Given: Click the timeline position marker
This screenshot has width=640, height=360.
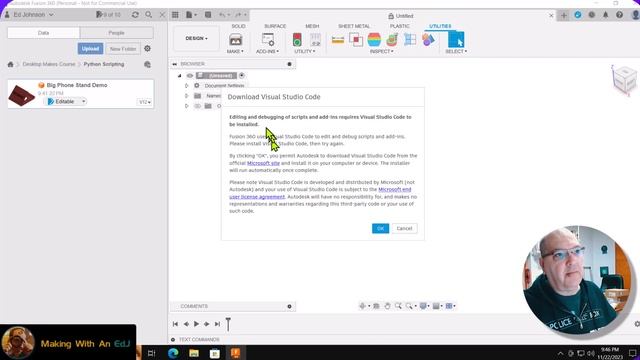Looking at the screenshot, I should [x=228, y=324].
